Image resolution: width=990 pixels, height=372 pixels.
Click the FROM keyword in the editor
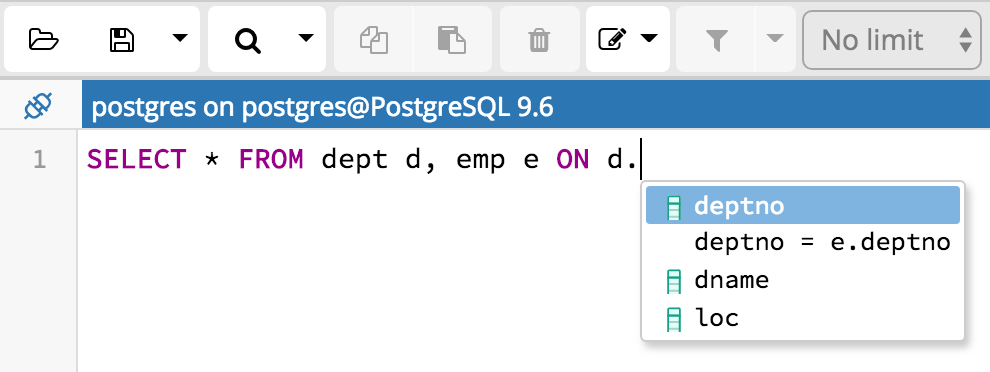click(271, 159)
